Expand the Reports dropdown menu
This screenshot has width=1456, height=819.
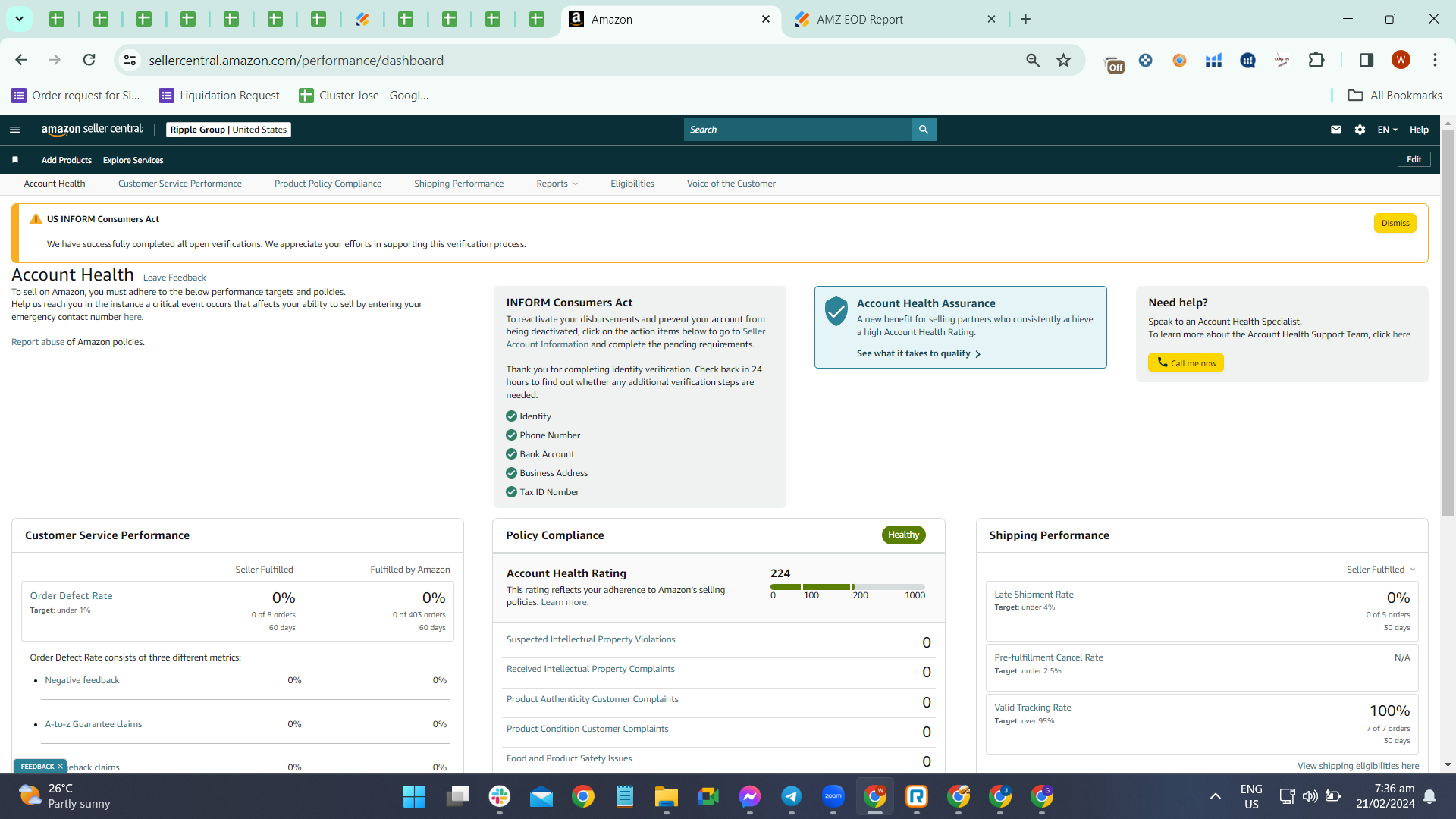coord(557,184)
